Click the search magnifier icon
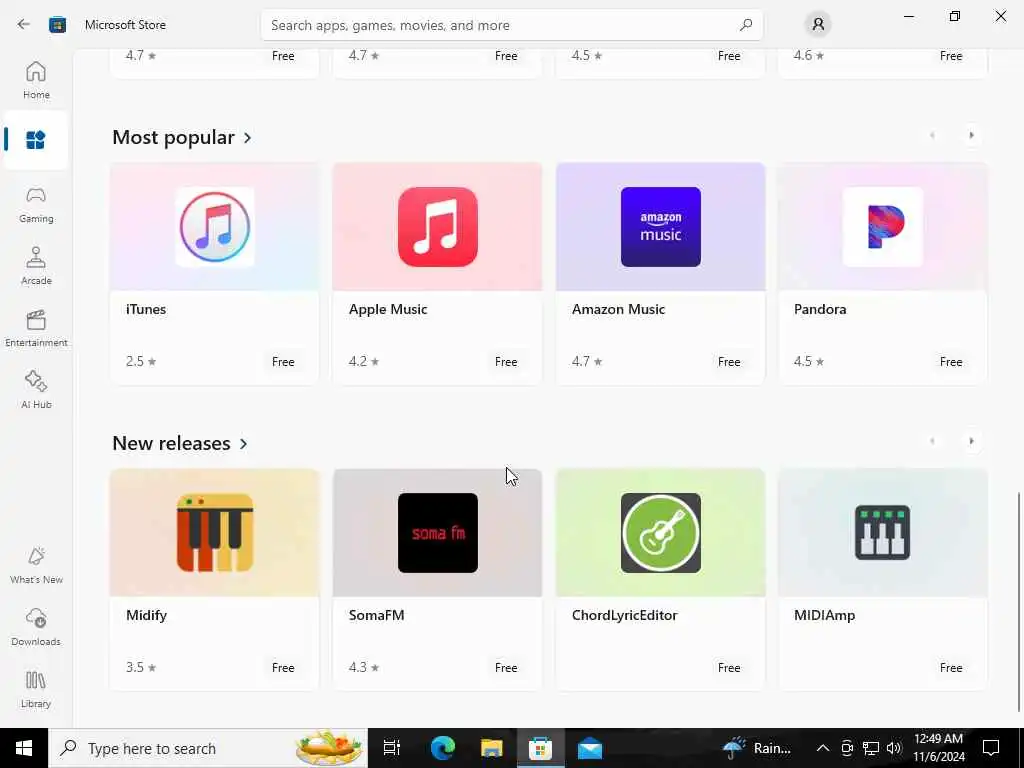The image size is (1024, 768). [x=746, y=25]
